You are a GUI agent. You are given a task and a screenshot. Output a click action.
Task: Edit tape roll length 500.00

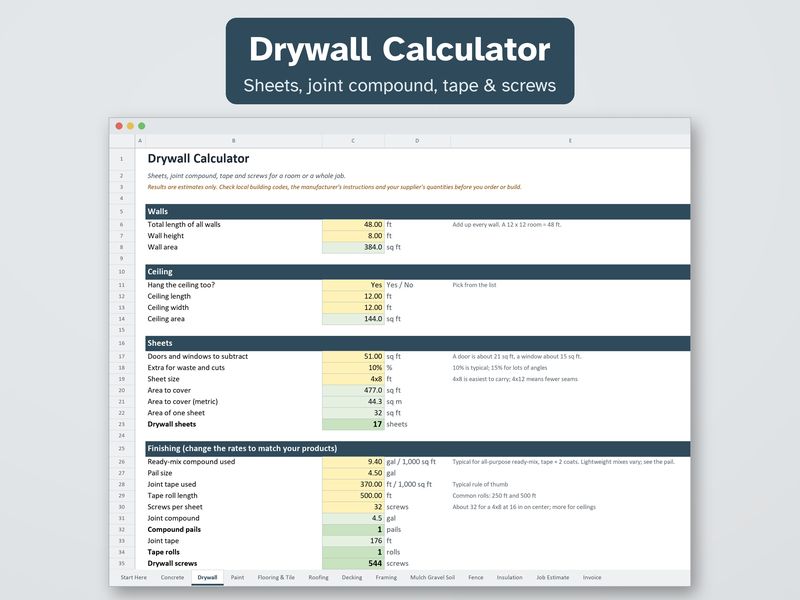(353, 495)
